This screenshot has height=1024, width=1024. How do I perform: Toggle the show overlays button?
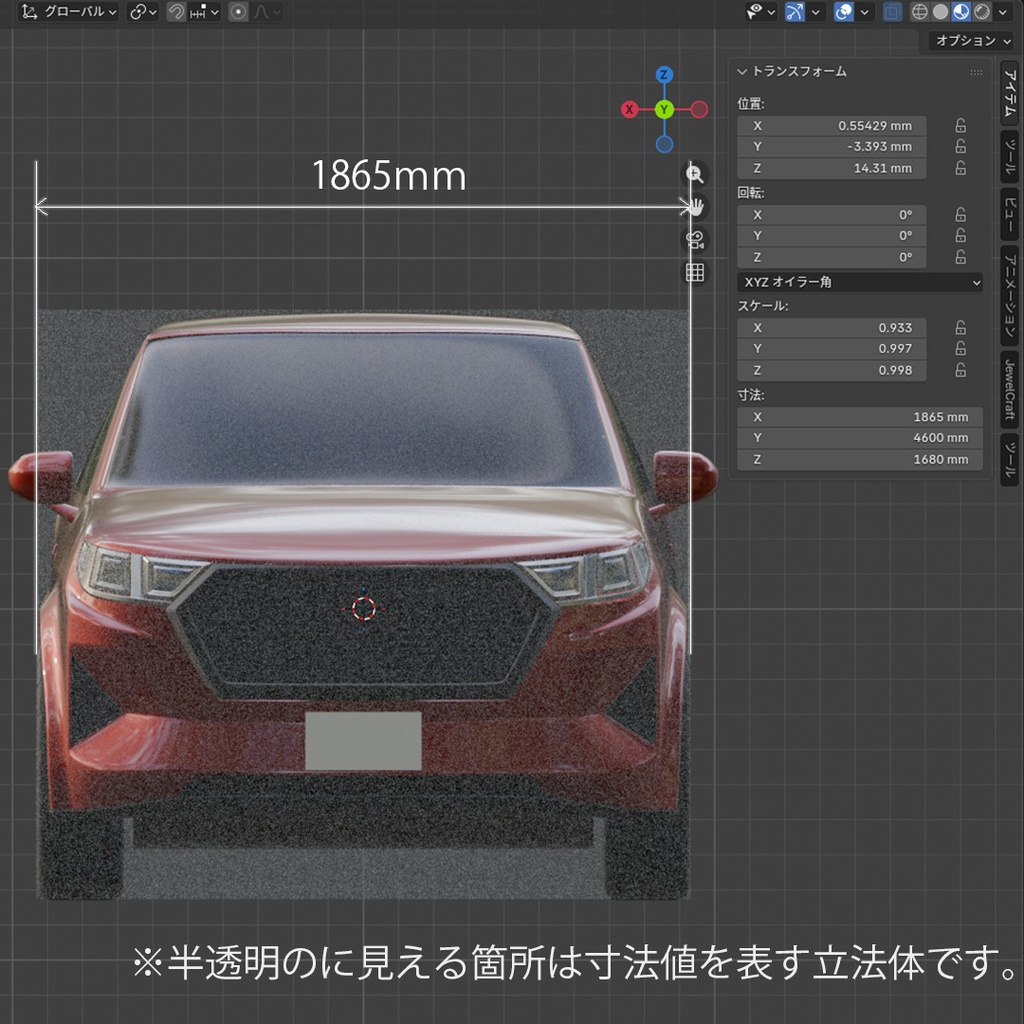coord(844,12)
